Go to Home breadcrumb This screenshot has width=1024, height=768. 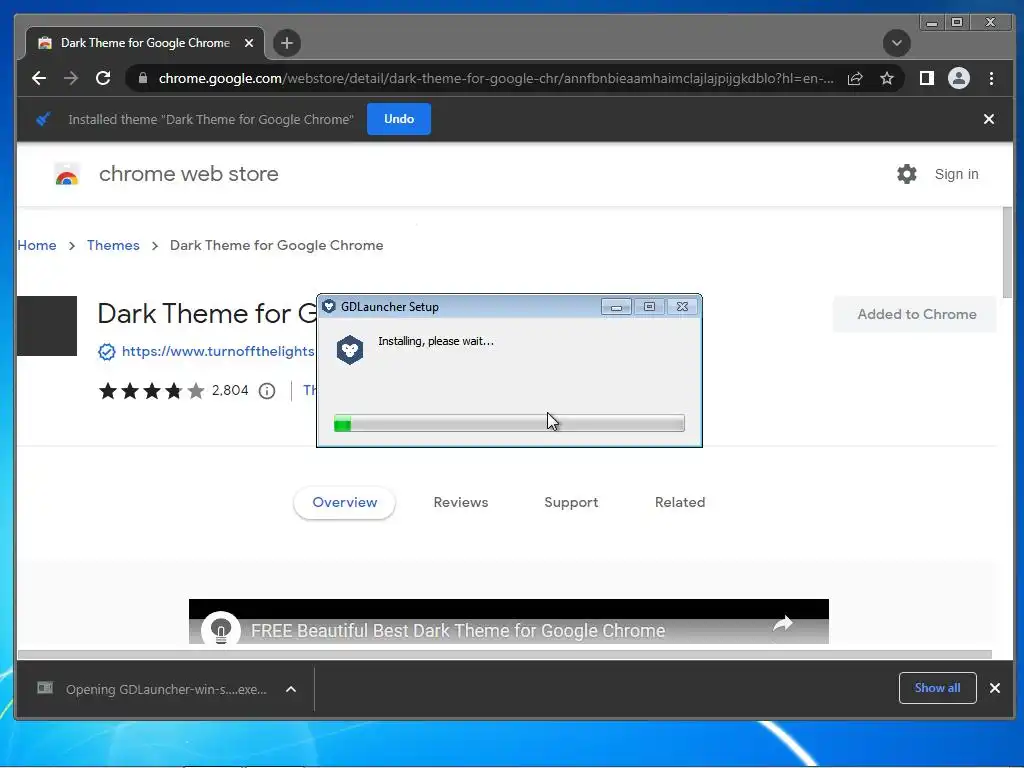[37, 246]
